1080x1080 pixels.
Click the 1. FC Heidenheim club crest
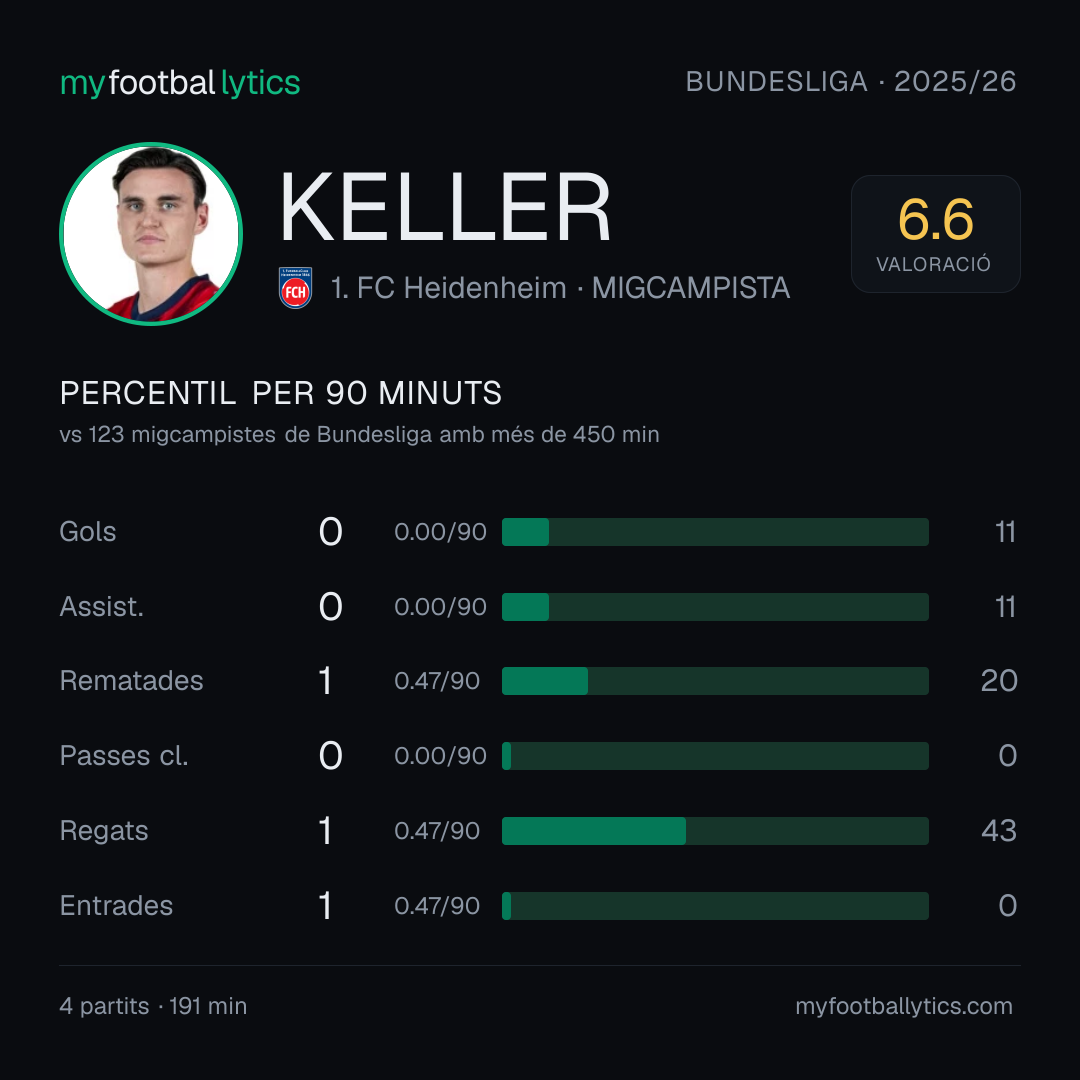pos(295,288)
